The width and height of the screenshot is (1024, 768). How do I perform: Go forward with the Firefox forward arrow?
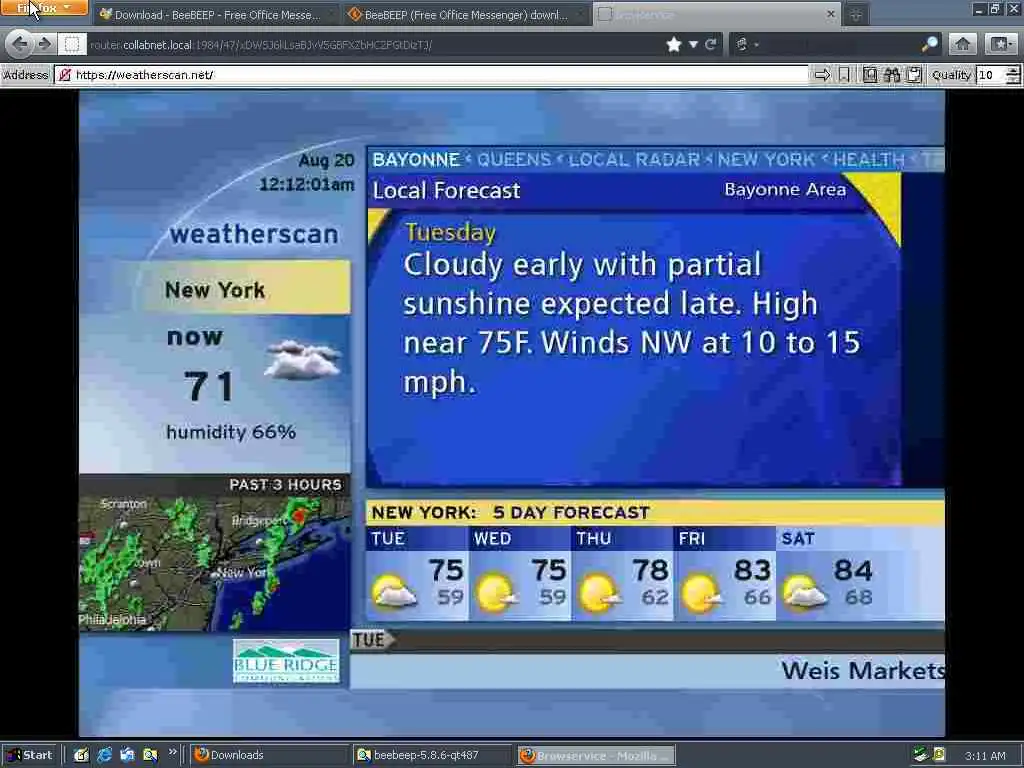[x=44, y=44]
